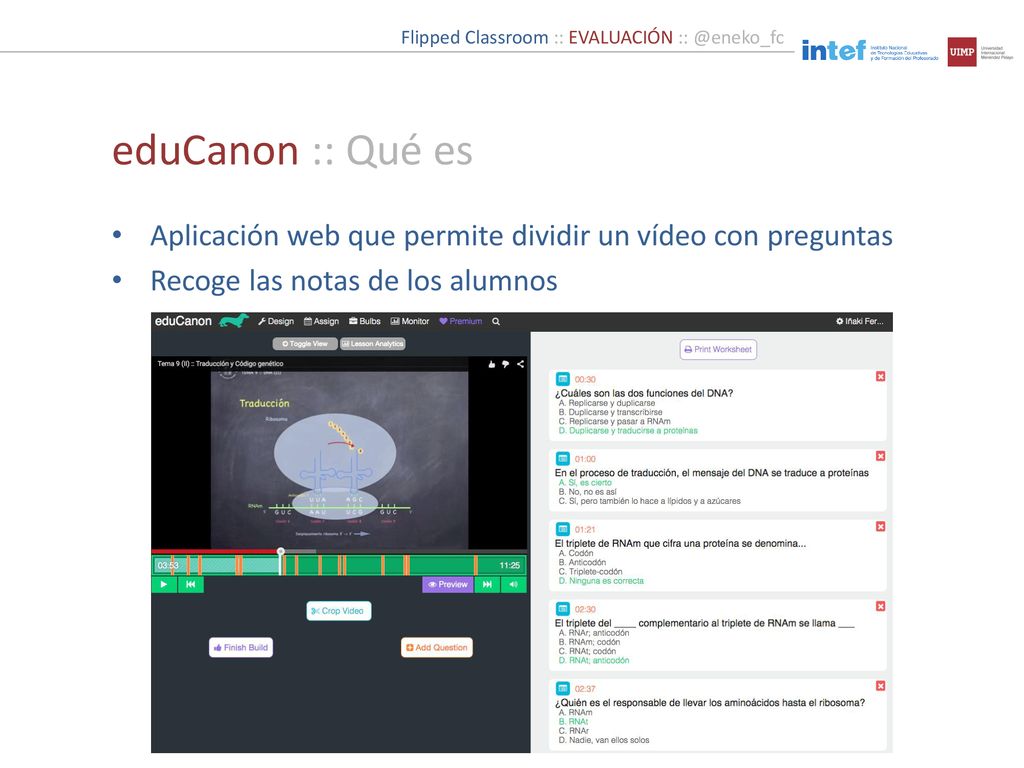The width and height of the screenshot is (1024, 768).
Task: Select answer 'A. Sí, es cierto'
Action: click(585, 483)
